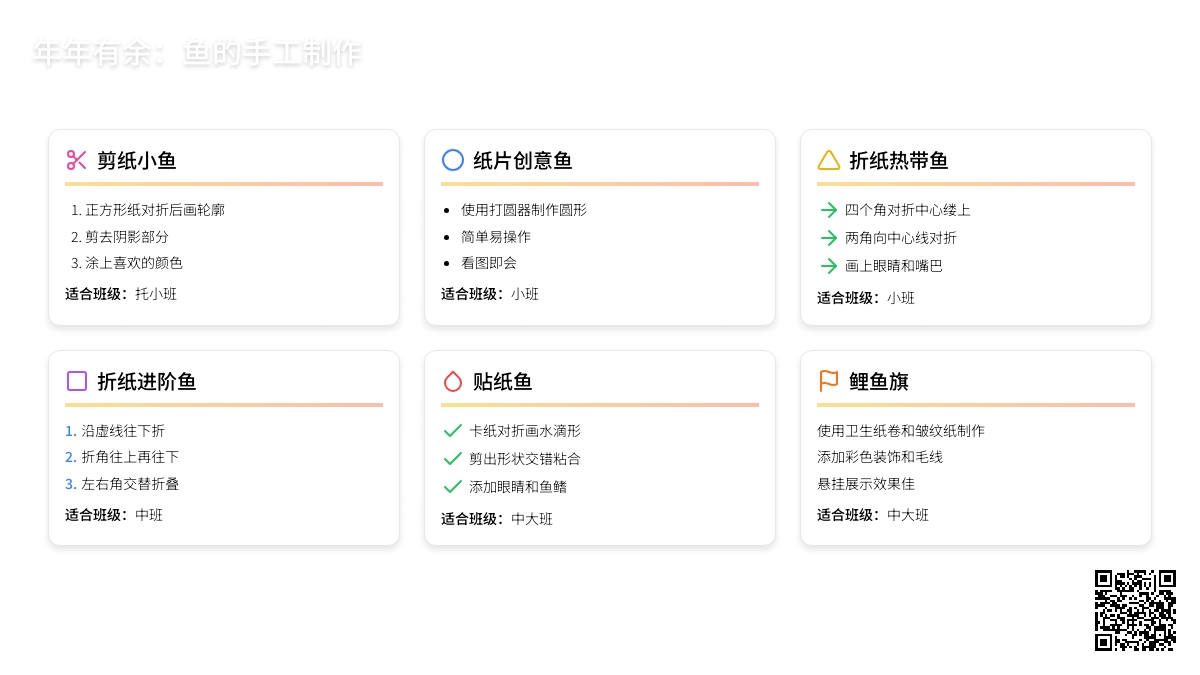
Task: Click the bullet item 使用打圆器制作圆形
Action: coord(524,210)
